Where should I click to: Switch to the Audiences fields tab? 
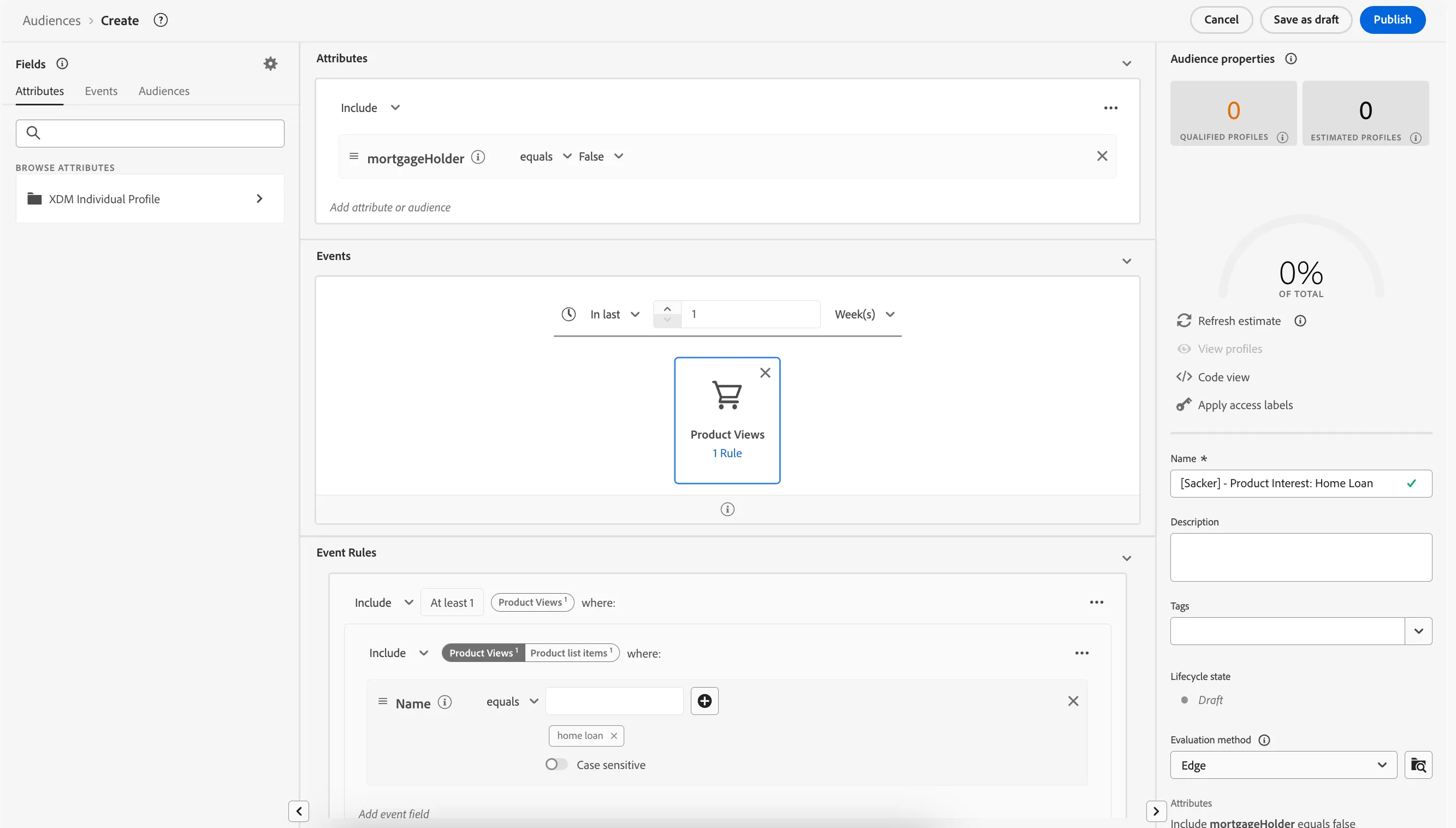coord(164,91)
